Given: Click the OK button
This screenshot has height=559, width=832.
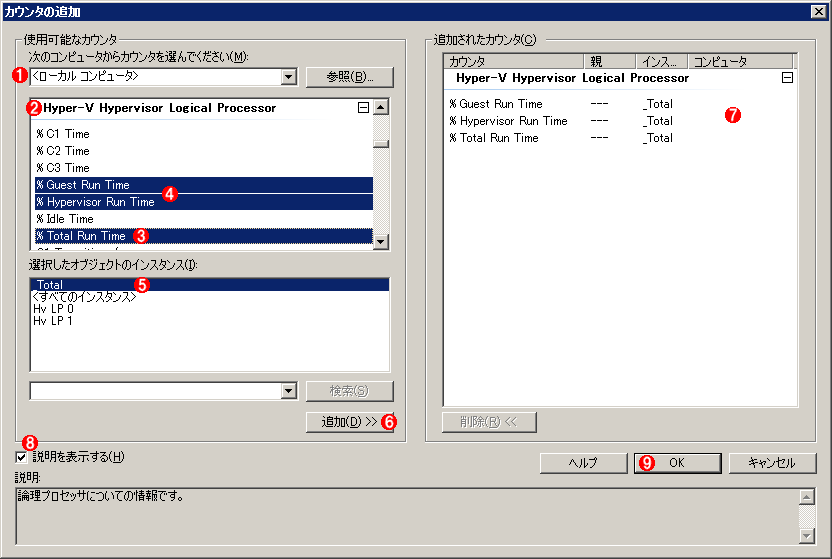Looking at the screenshot, I should point(678,463).
